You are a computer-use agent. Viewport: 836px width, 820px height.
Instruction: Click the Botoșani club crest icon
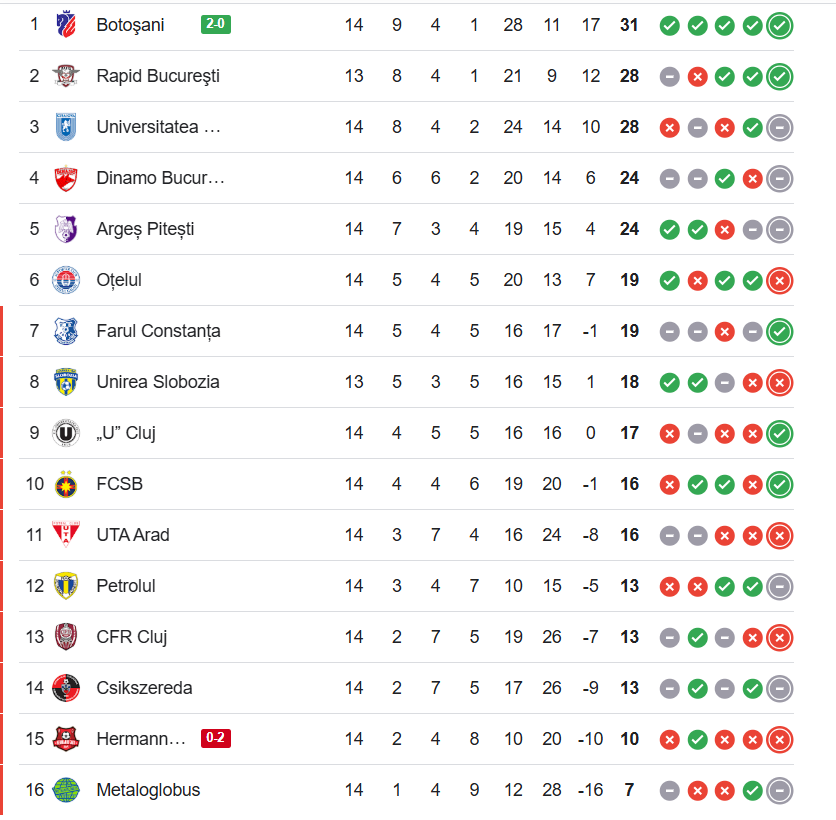tap(67, 24)
